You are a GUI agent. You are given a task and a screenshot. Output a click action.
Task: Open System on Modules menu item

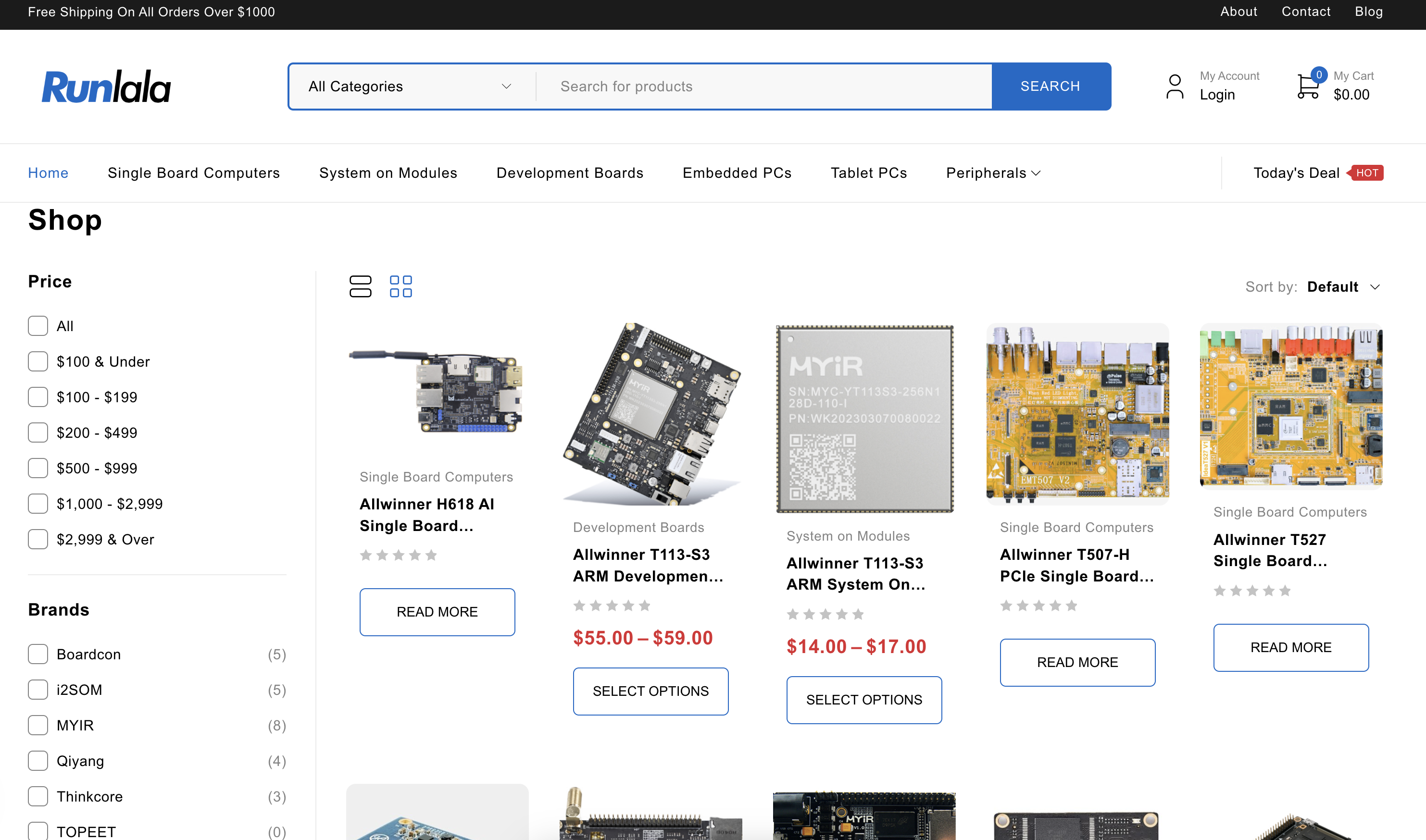tap(388, 173)
